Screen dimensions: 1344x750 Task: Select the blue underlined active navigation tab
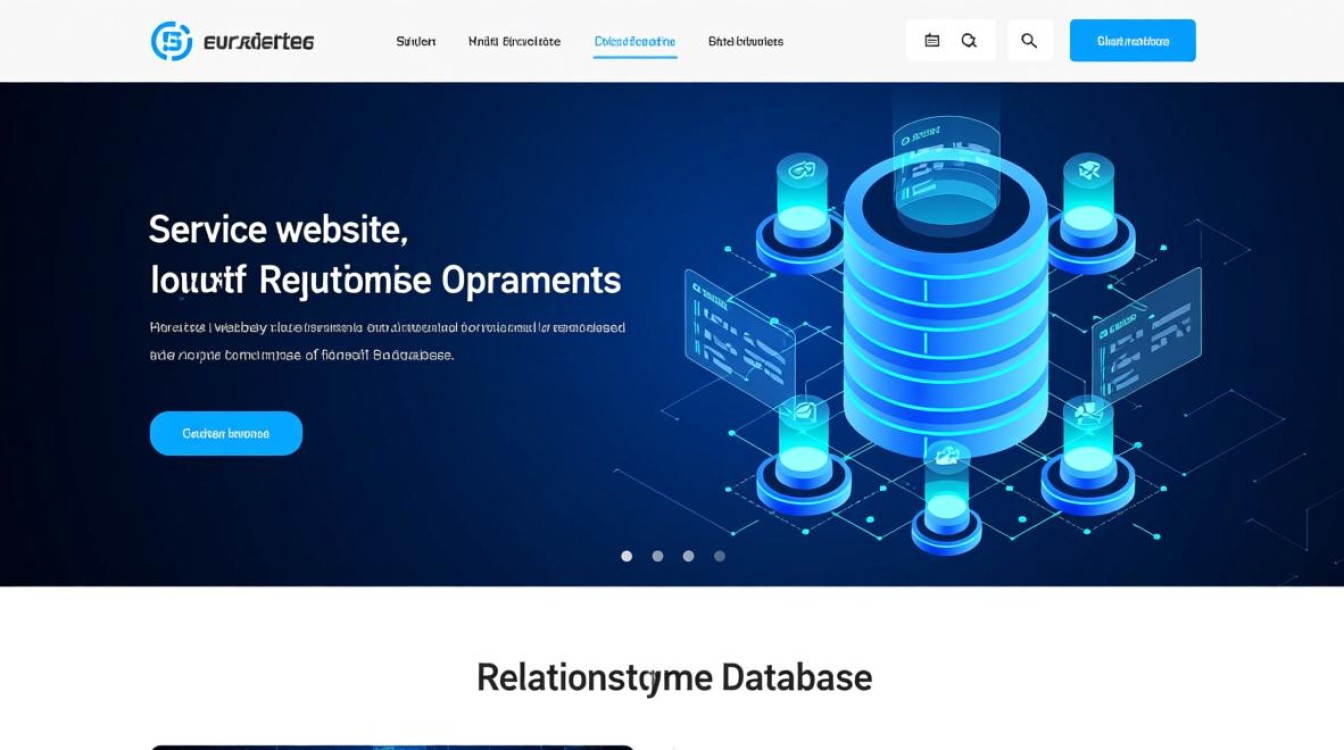click(635, 42)
